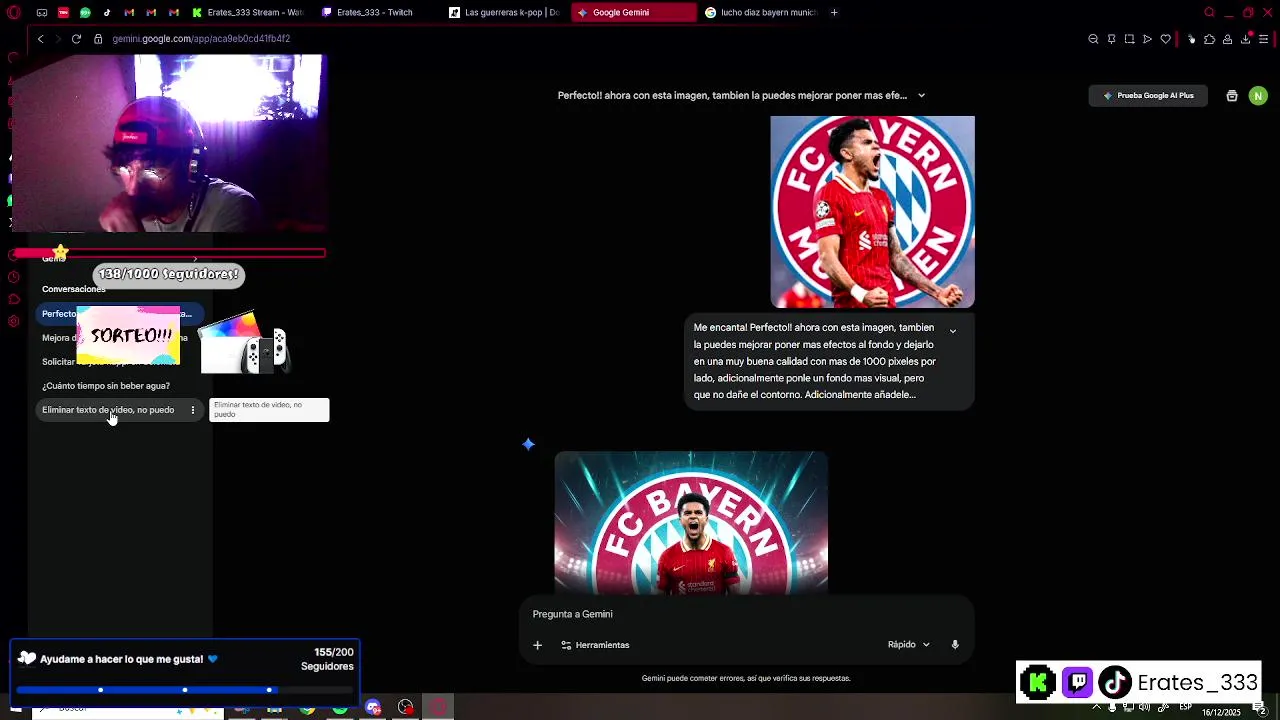Screen dimensions: 1280x720
Task: Open the lucho diaz bayern munich tab
Action: point(761,13)
